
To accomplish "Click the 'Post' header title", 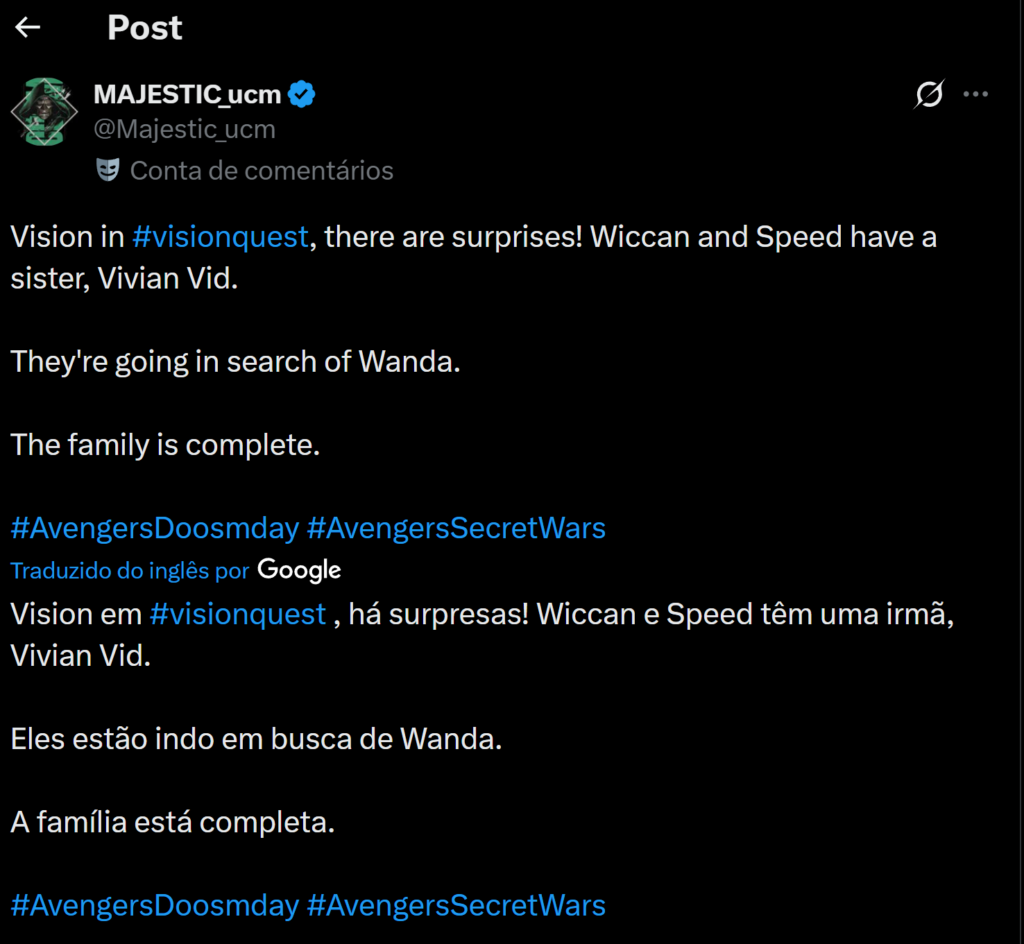I will (144, 28).
